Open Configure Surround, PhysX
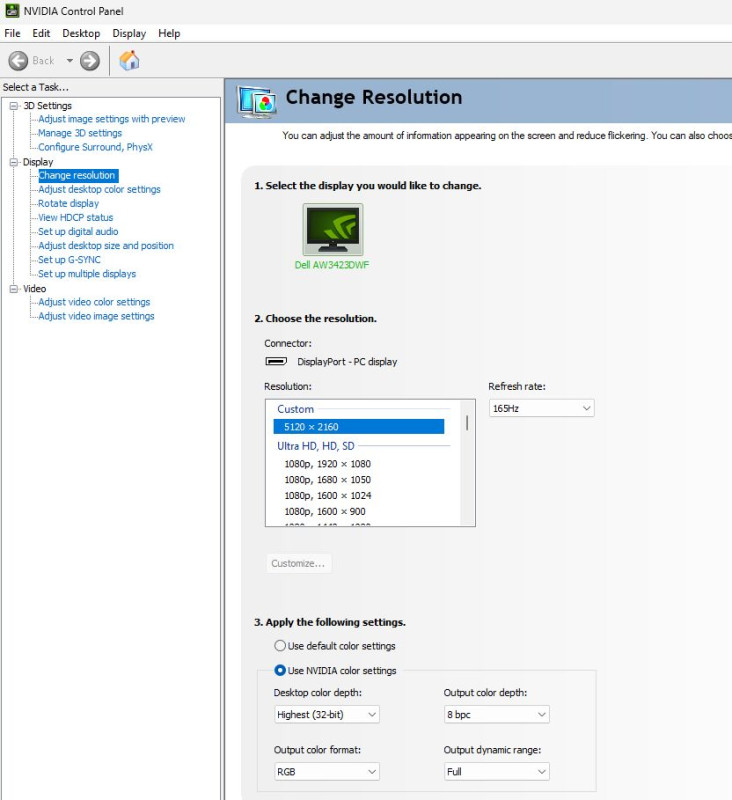The image size is (732, 800). coord(95,147)
